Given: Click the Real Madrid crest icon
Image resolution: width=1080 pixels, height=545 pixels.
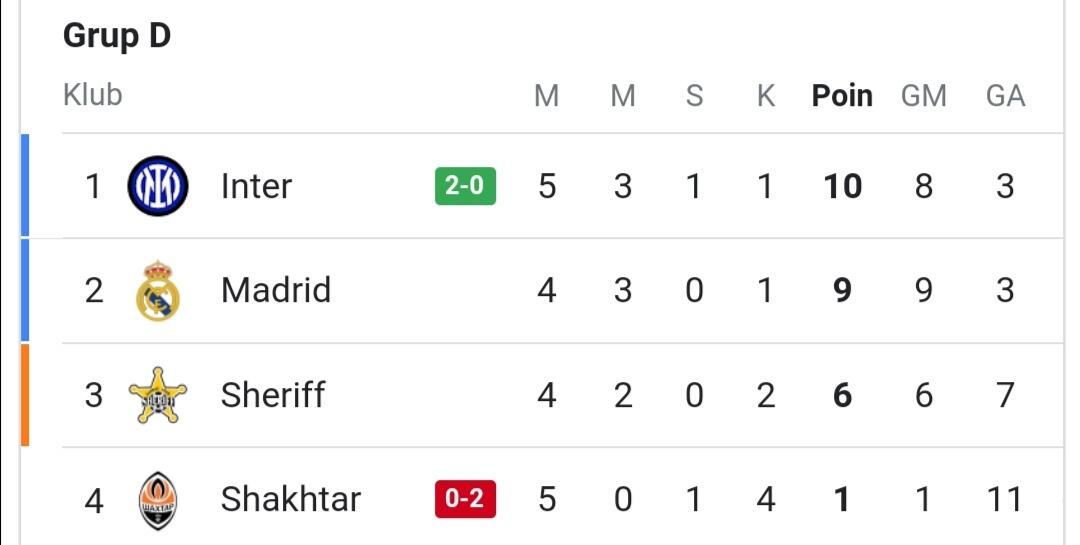Looking at the screenshot, I should [158, 291].
